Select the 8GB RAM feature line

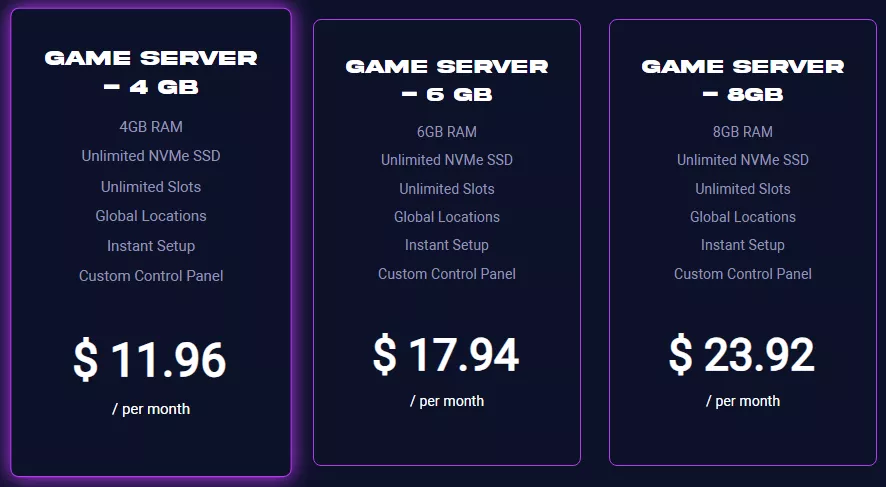(743, 132)
